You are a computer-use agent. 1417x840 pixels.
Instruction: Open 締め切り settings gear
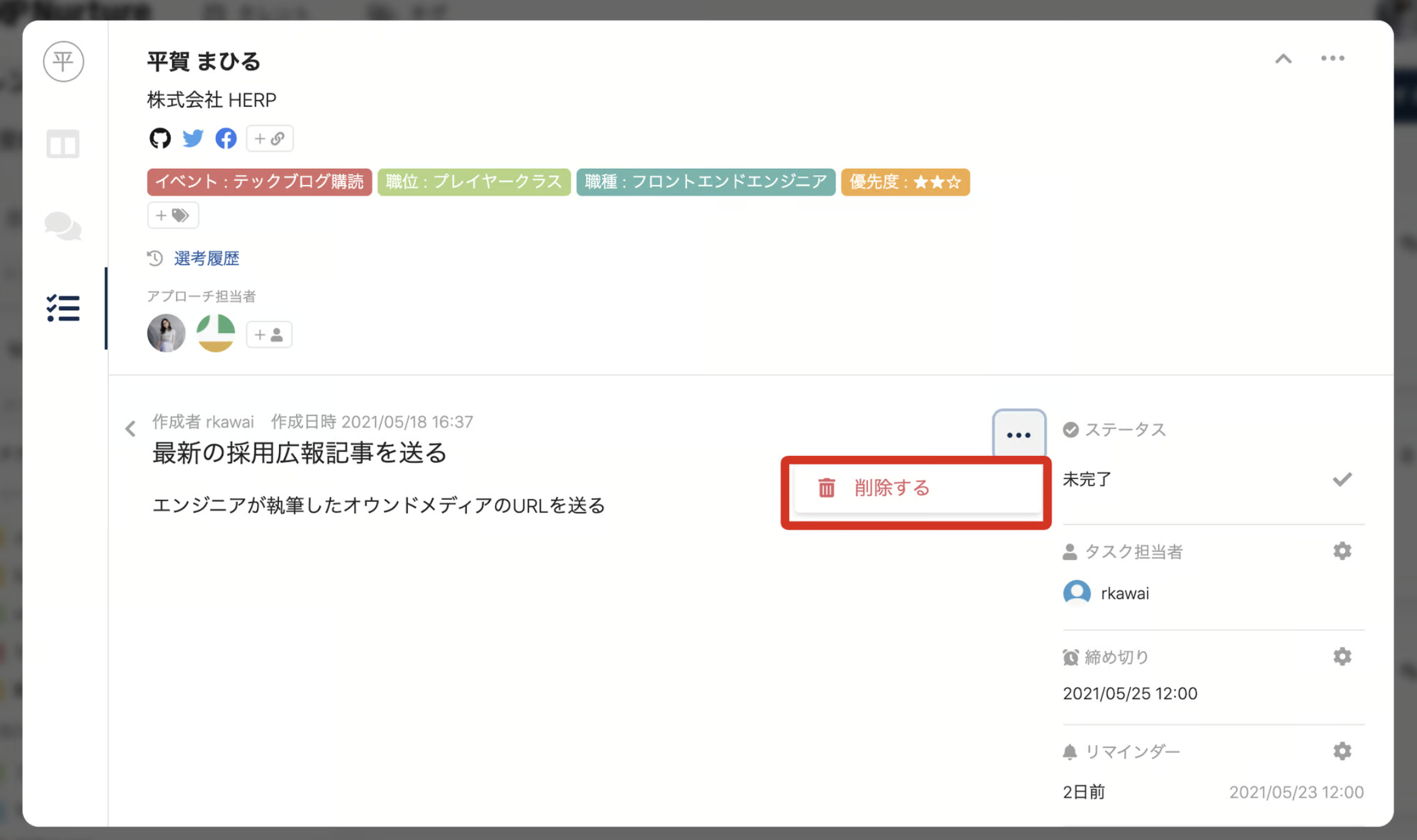tap(1342, 657)
